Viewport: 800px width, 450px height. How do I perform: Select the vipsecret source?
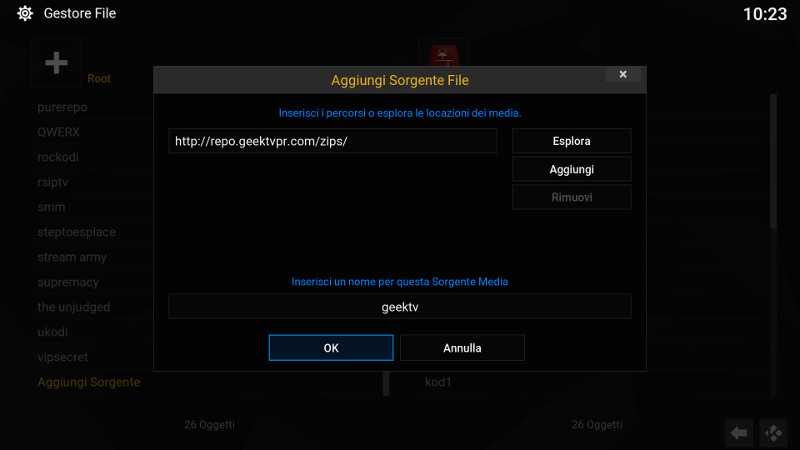coord(63,357)
